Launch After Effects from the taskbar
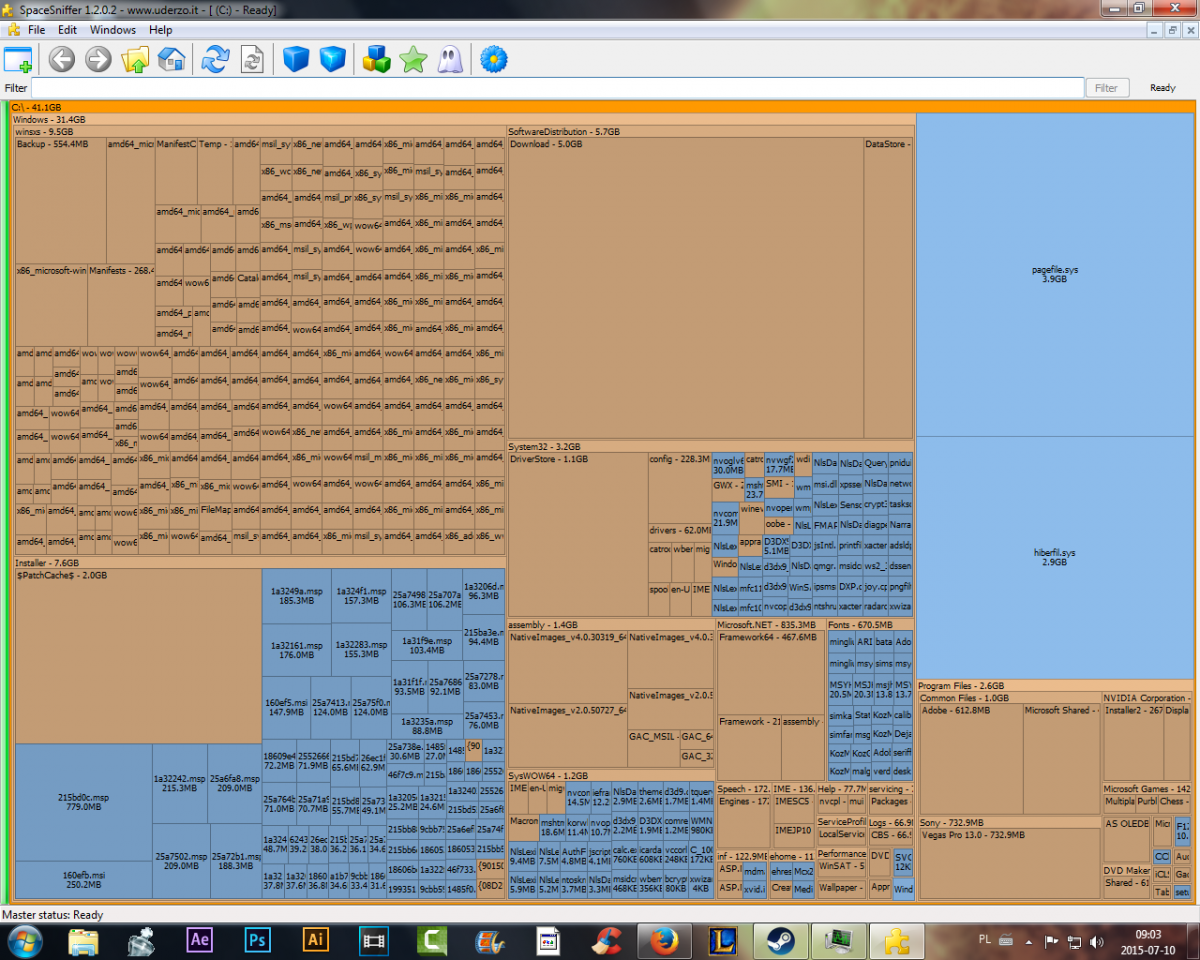 click(200, 941)
